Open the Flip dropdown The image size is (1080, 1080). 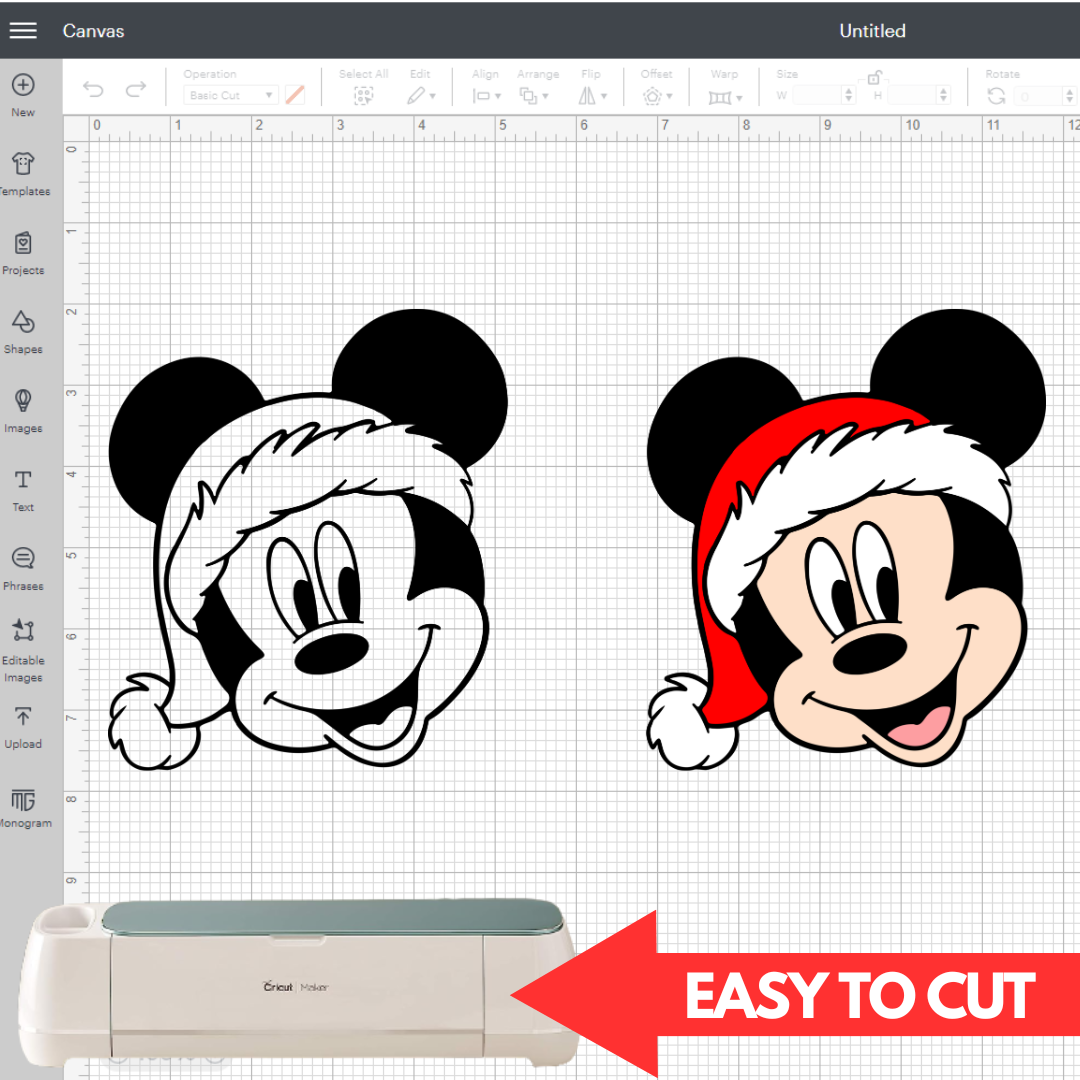click(592, 96)
